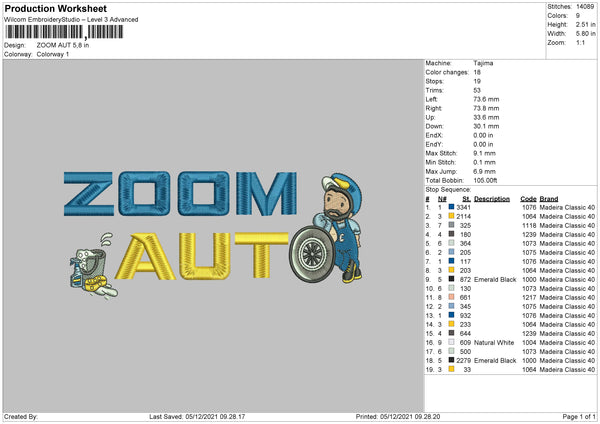The width and height of the screenshot is (600, 424).
Task: Click the black swatch beside stitch count 872
Action: (452, 279)
